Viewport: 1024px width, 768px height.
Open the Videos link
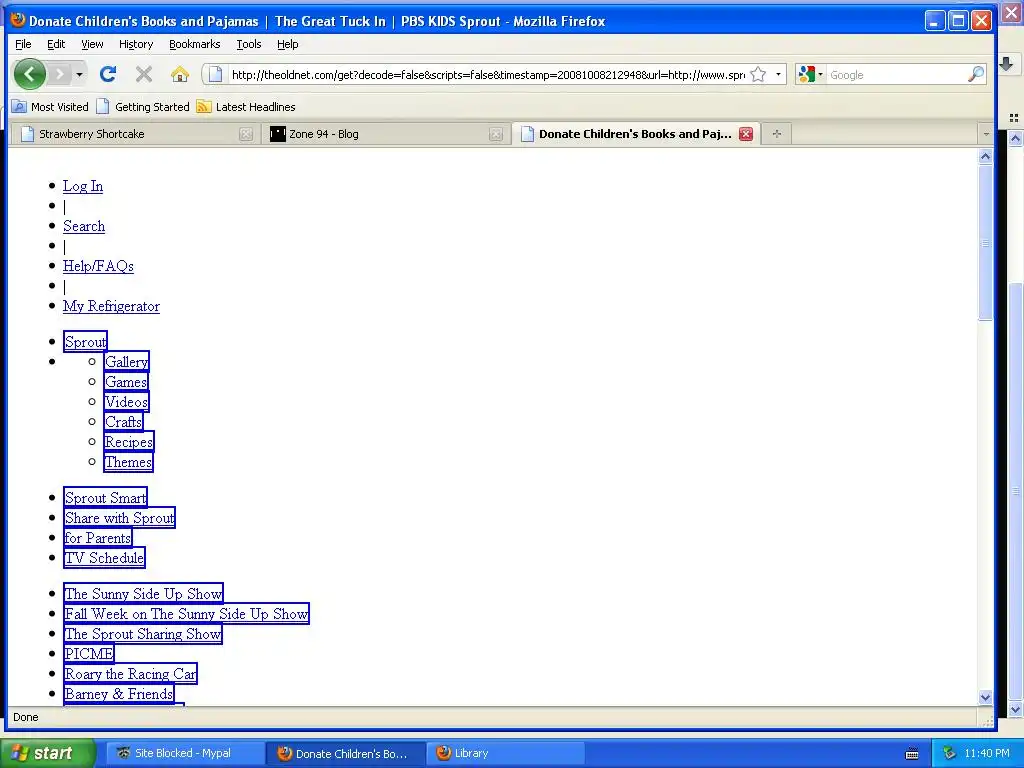(127, 402)
